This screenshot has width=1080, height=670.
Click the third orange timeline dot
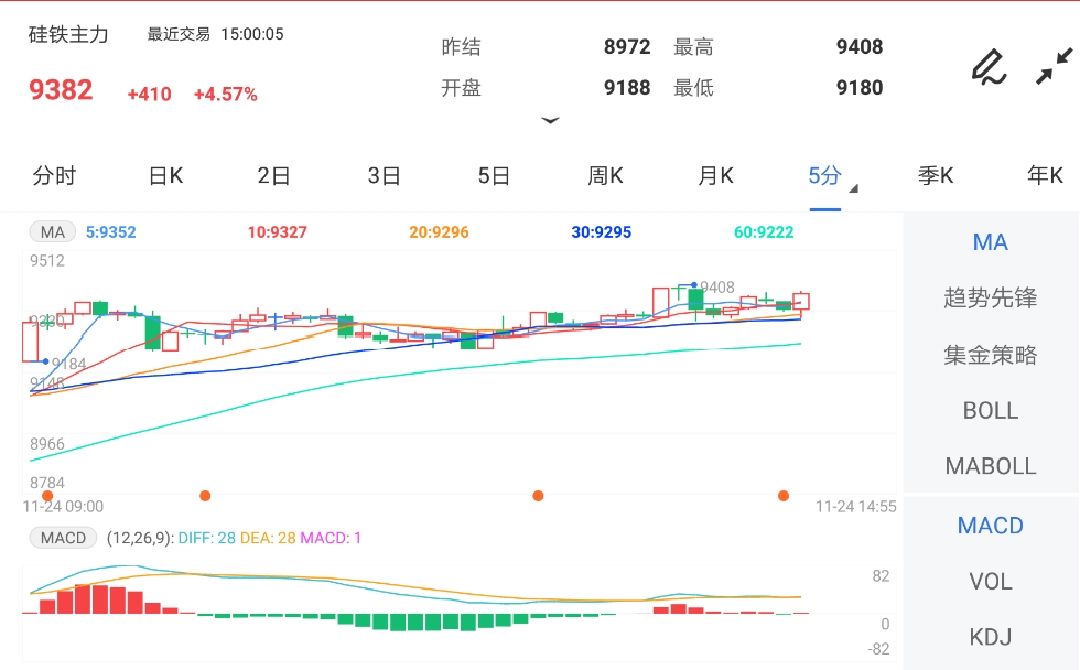click(538, 495)
